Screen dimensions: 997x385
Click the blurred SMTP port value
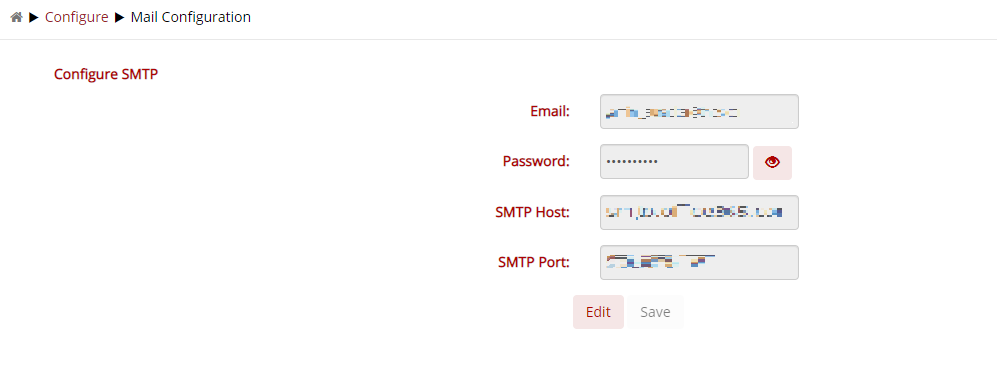point(661,261)
